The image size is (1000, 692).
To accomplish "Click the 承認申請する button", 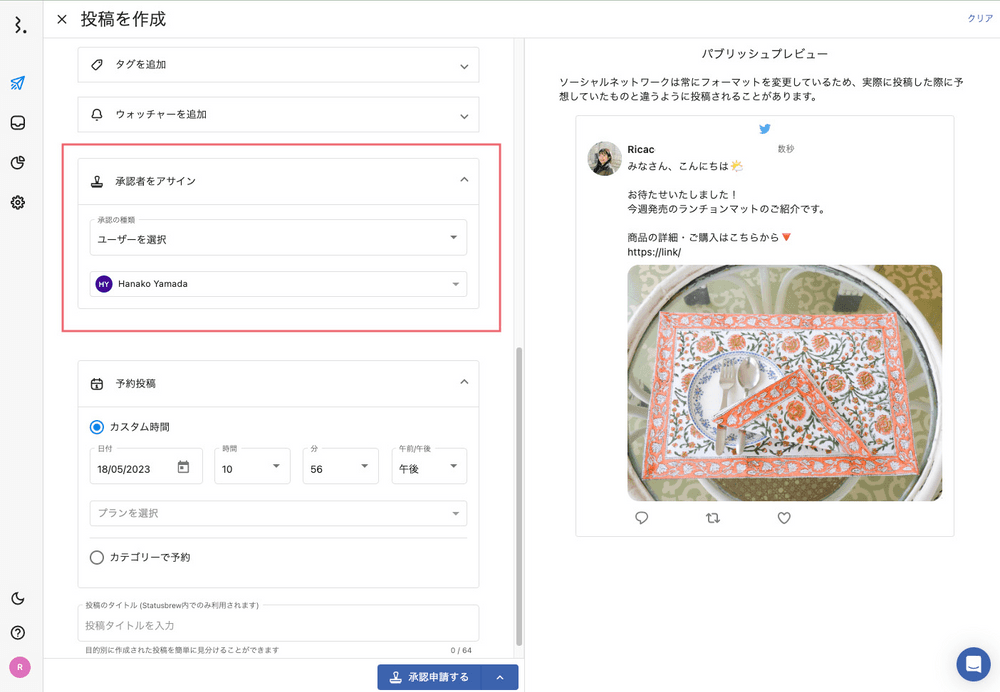I will pos(429,677).
